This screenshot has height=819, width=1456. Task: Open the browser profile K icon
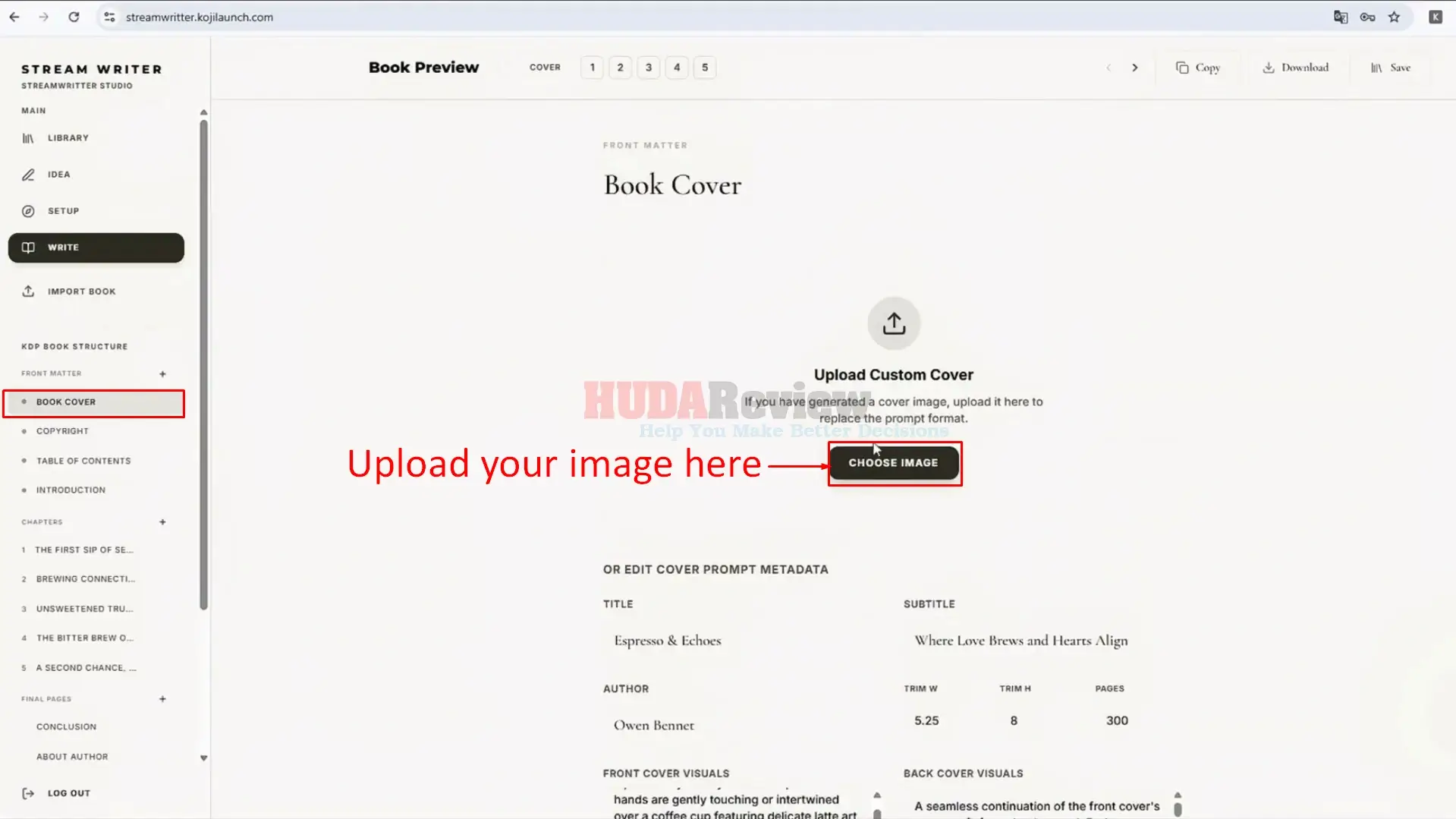[1436, 17]
